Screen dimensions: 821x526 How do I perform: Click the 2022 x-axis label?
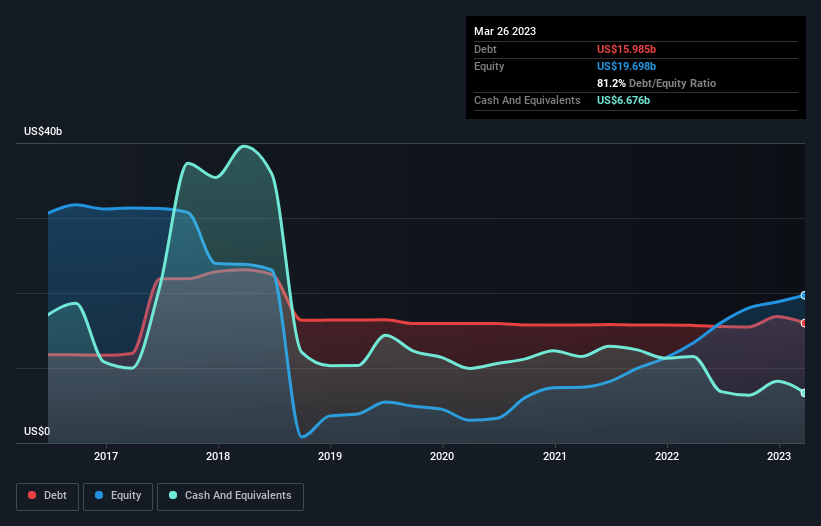tap(667, 456)
